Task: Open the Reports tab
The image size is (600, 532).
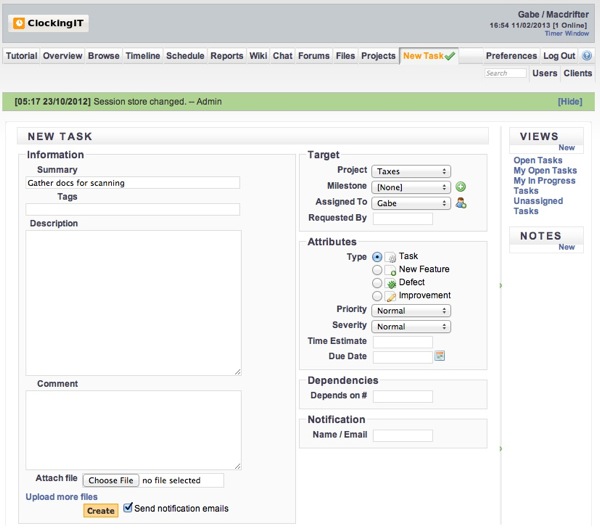Action: click(226, 56)
